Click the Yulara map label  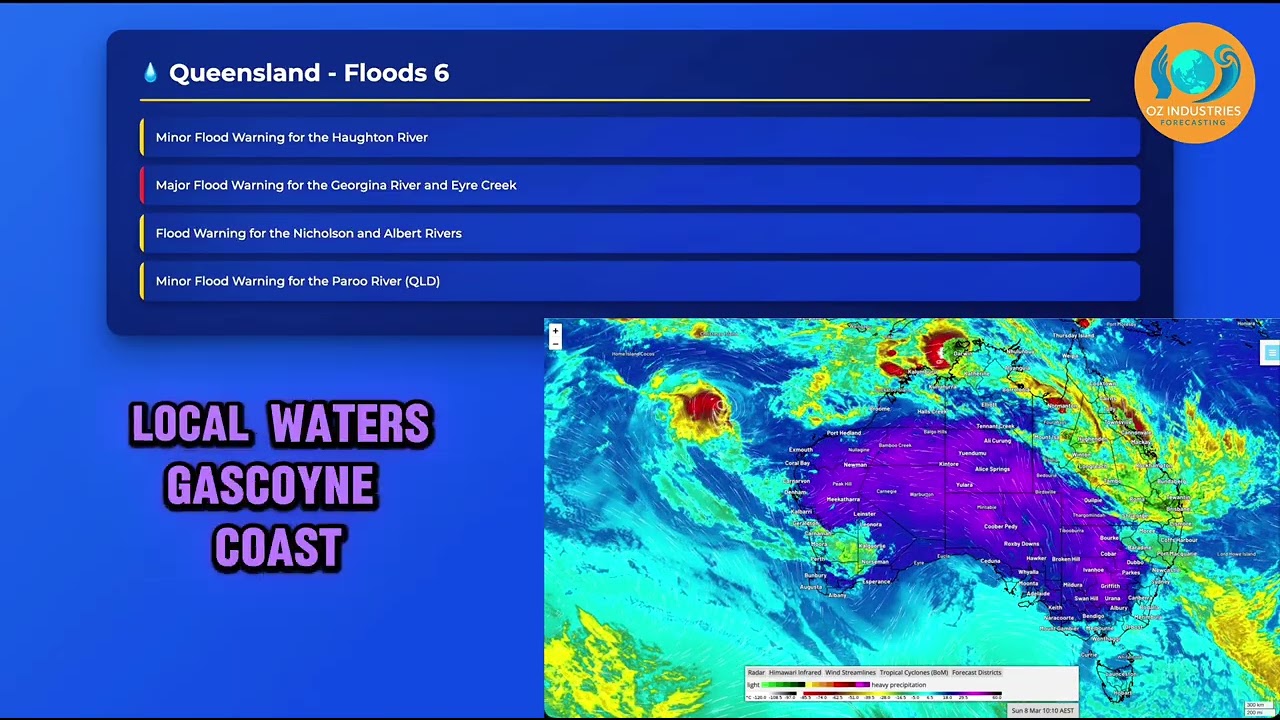(x=964, y=485)
